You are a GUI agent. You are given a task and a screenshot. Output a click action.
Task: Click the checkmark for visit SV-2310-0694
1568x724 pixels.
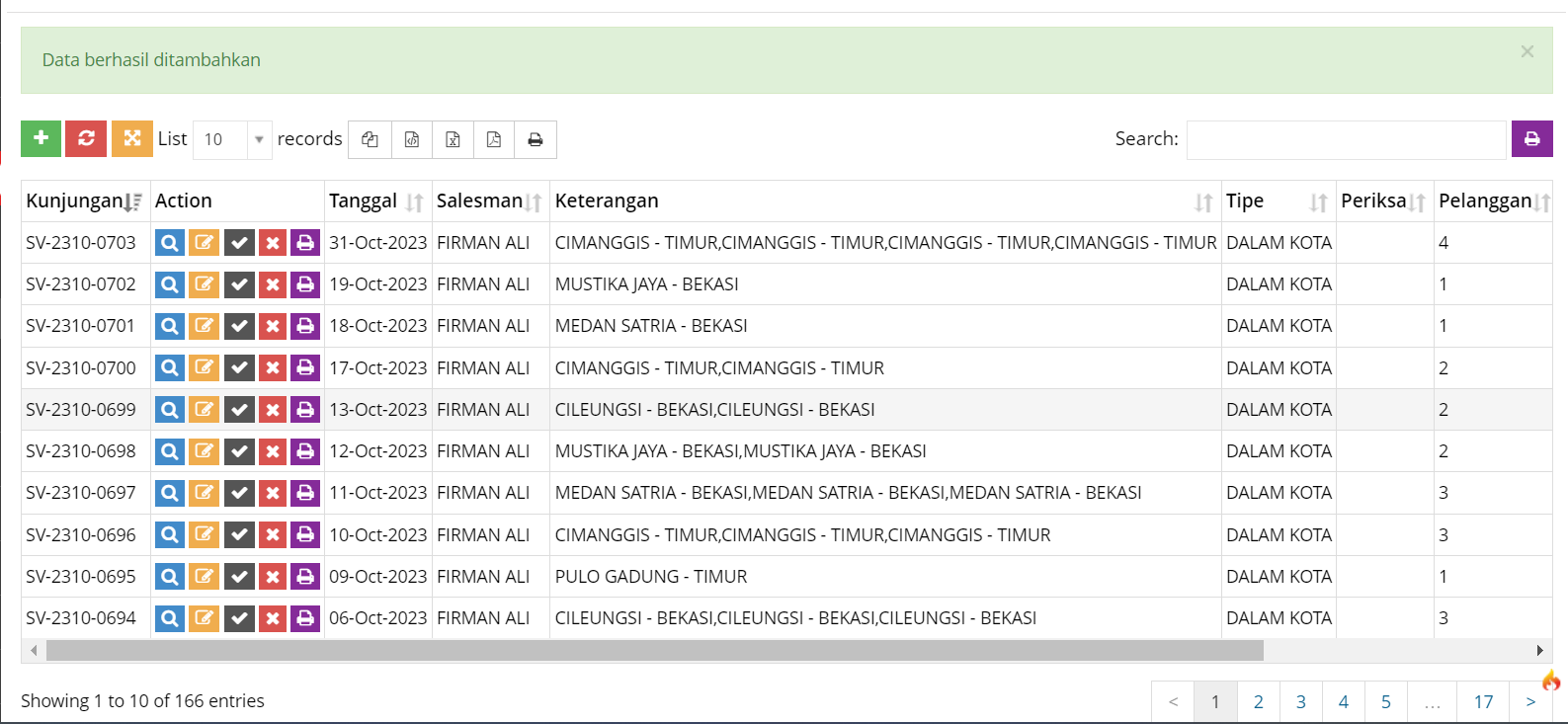[x=239, y=618]
